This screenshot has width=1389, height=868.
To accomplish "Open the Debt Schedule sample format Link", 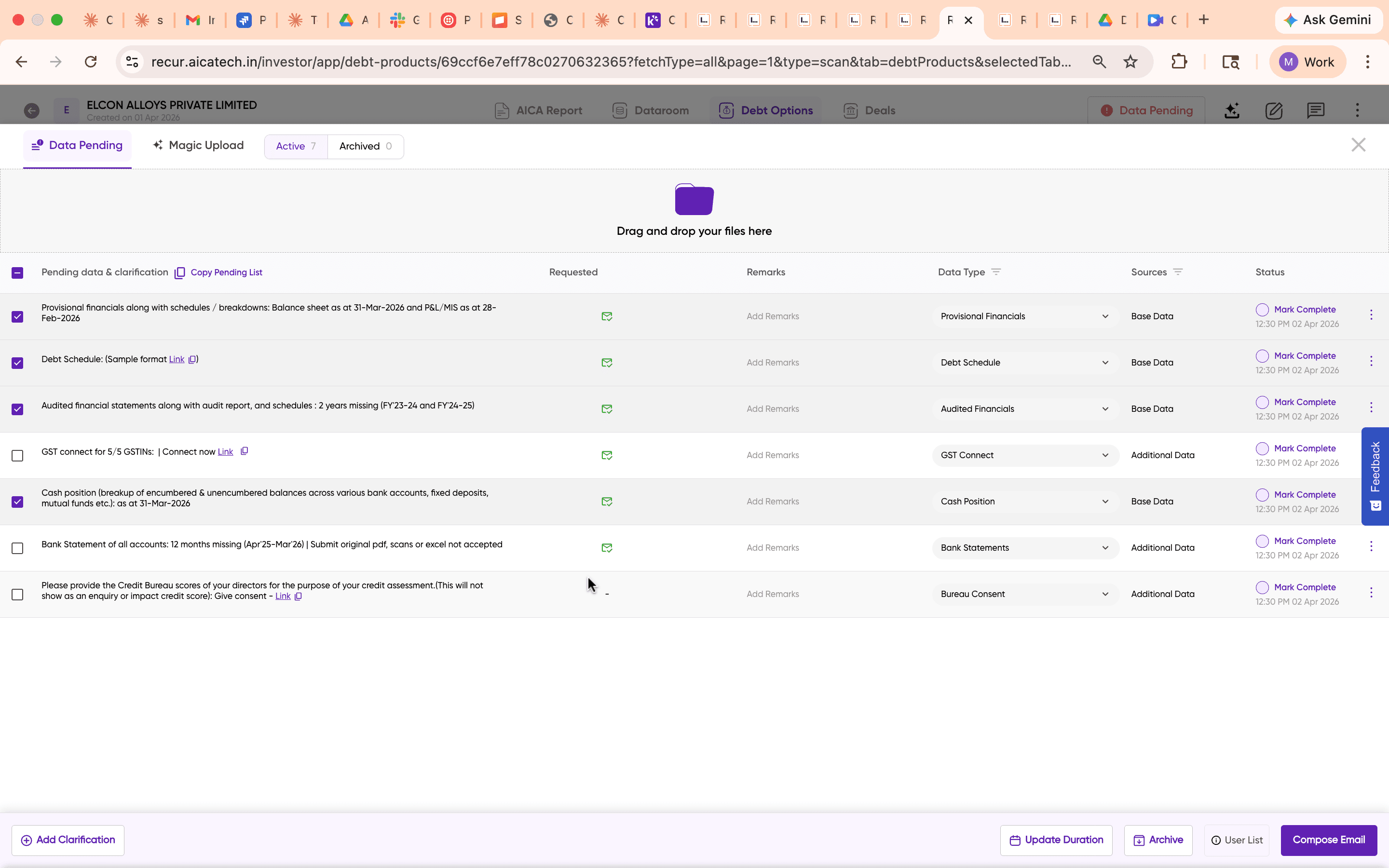I will [175, 359].
